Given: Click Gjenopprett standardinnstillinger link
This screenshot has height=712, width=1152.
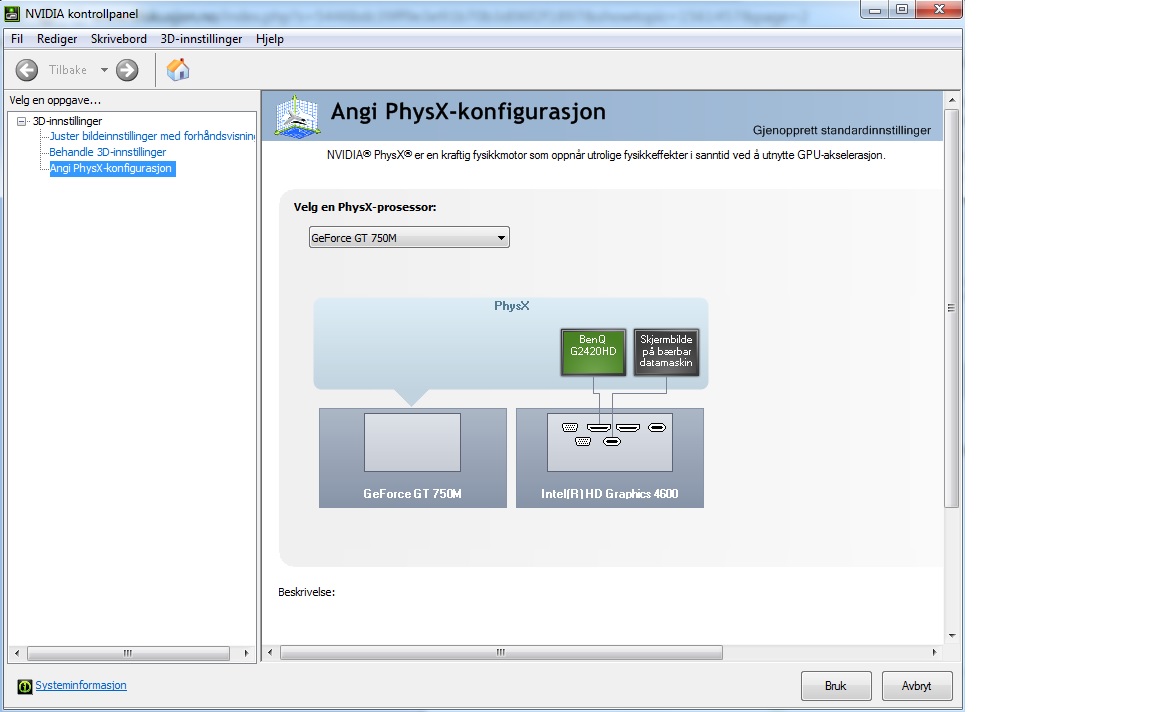Looking at the screenshot, I should 841,130.
